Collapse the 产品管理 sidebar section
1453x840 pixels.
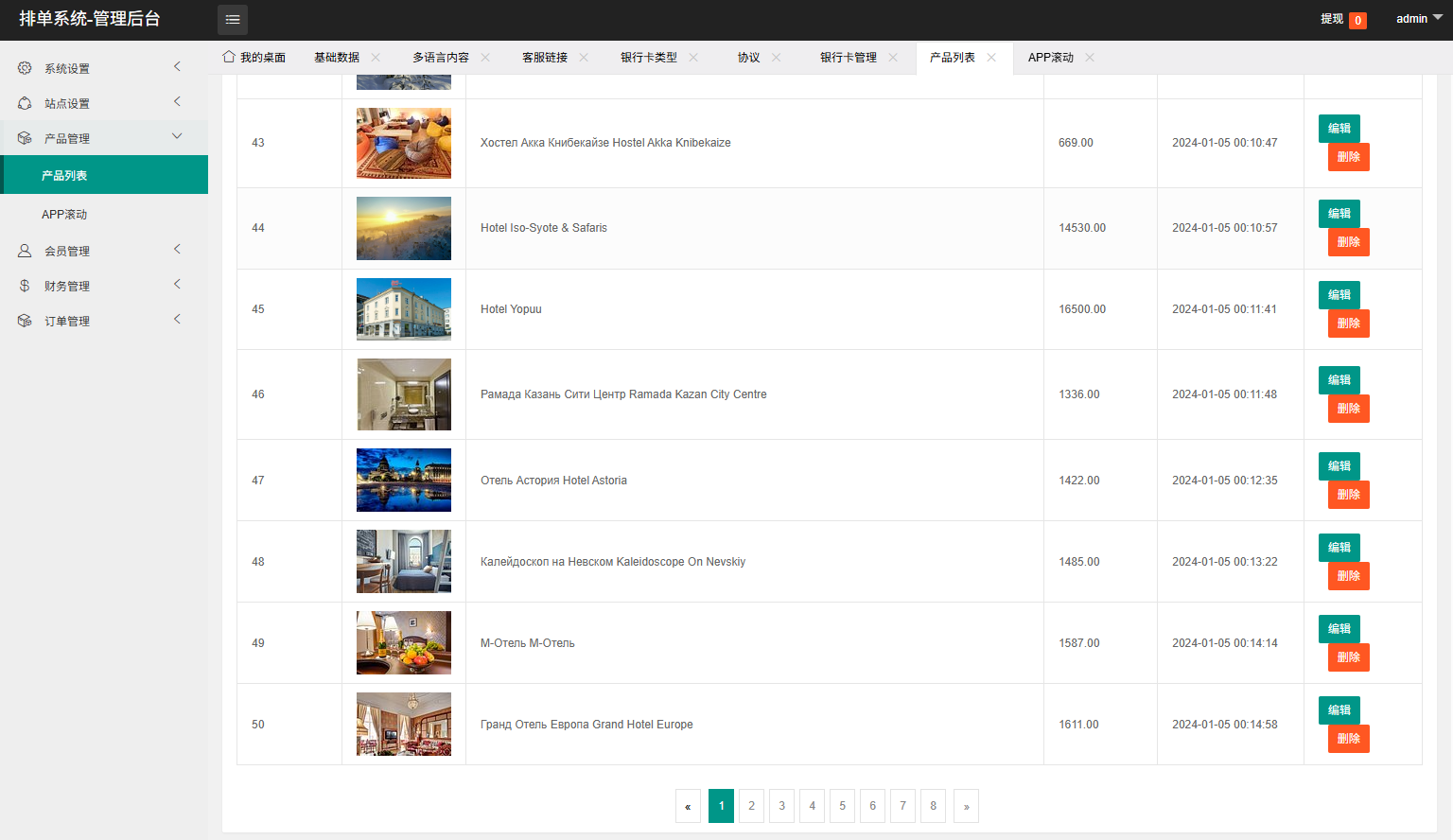tap(177, 136)
